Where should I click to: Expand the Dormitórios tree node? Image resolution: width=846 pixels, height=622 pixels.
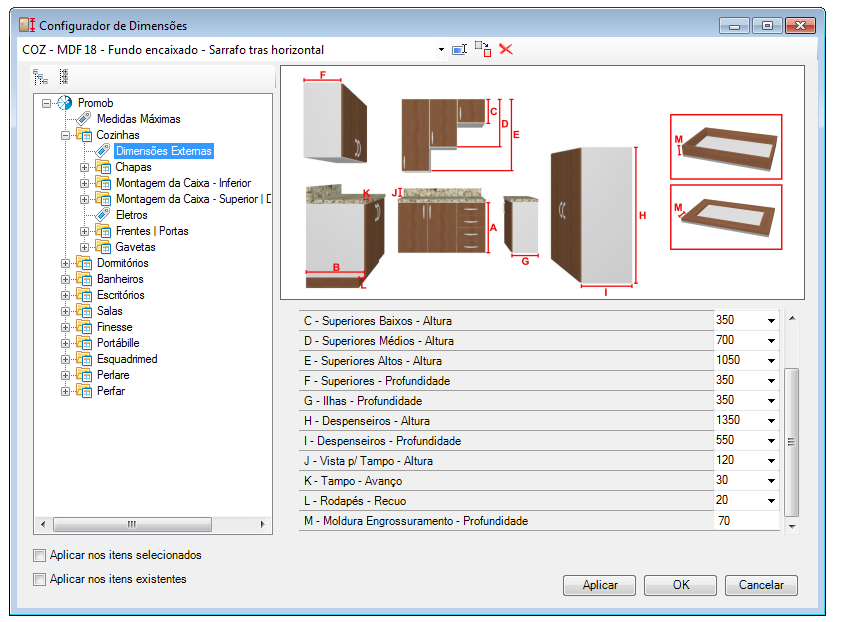(65, 263)
